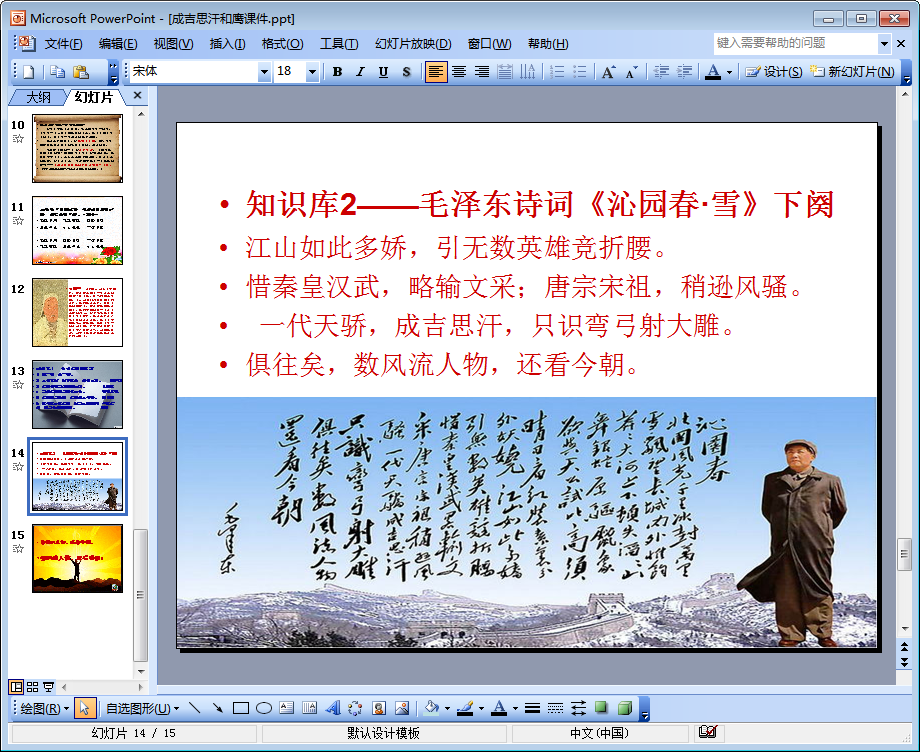Switch to the 大纲 outline tab
Image resolution: width=920 pixels, height=752 pixels.
tap(38, 97)
